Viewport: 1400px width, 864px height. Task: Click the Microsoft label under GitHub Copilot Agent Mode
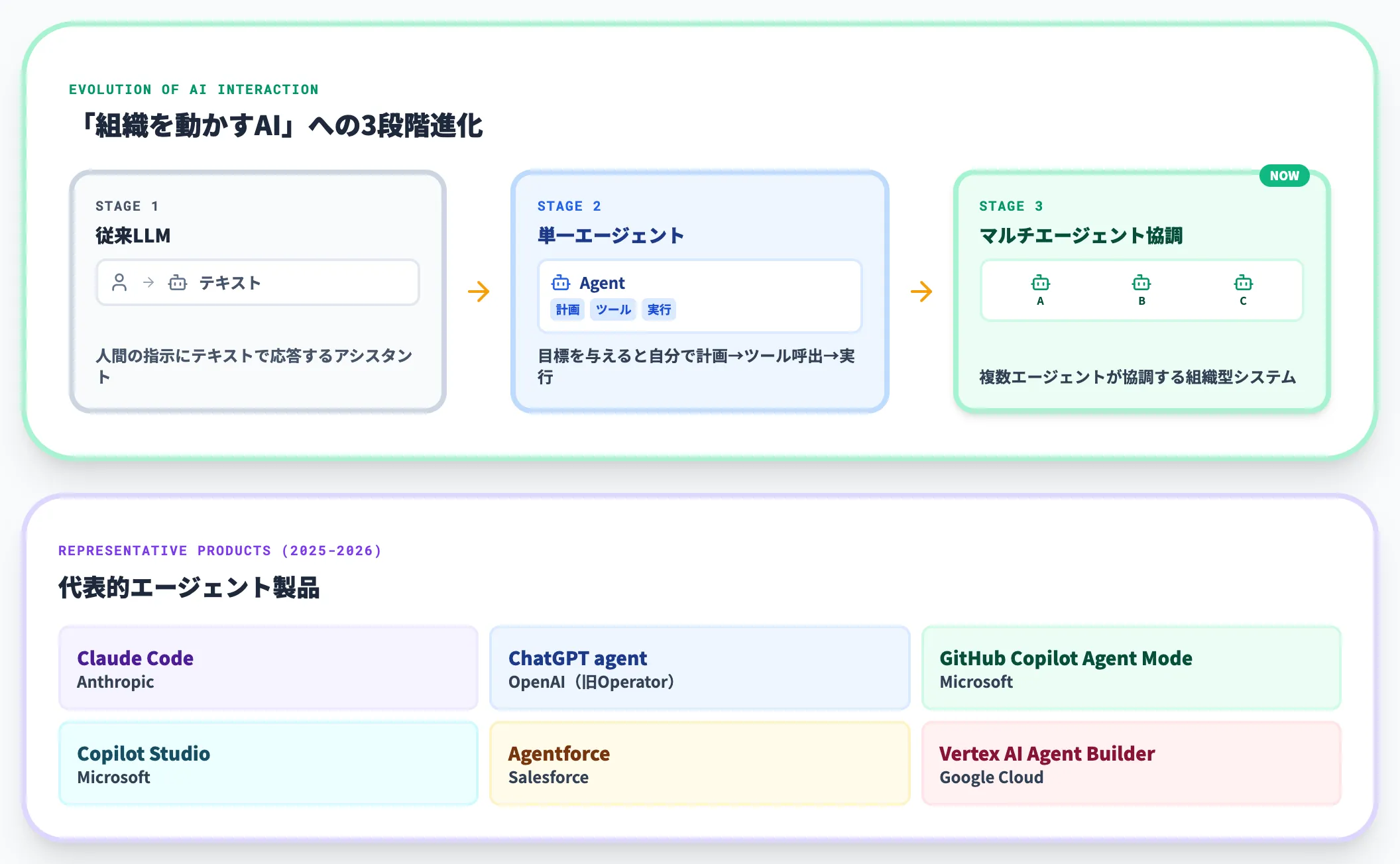pos(976,682)
